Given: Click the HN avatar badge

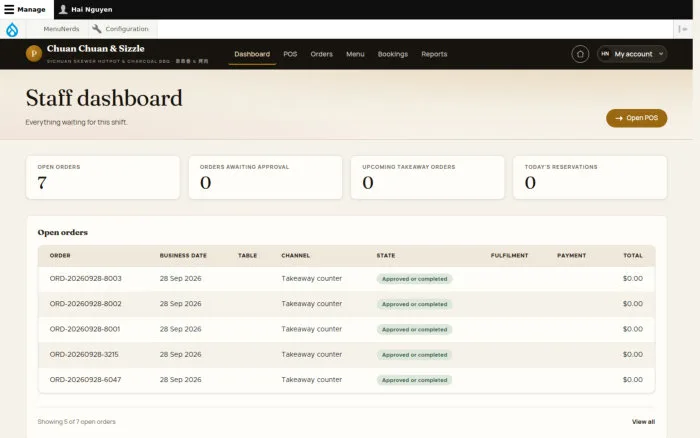Looking at the screenshot, I should (x=605, y=54).
